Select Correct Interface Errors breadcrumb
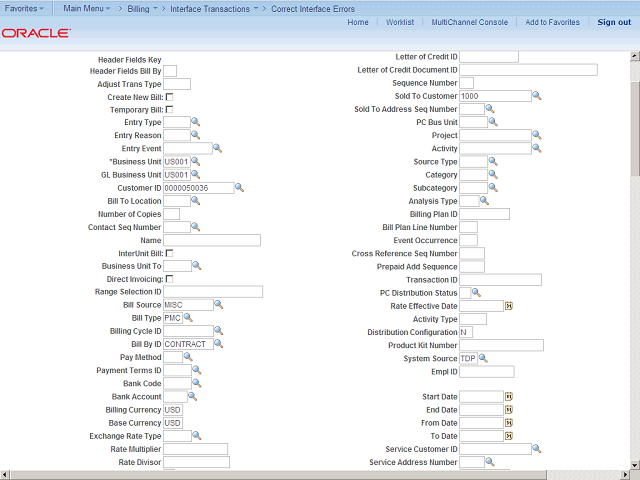 point(313,9)
